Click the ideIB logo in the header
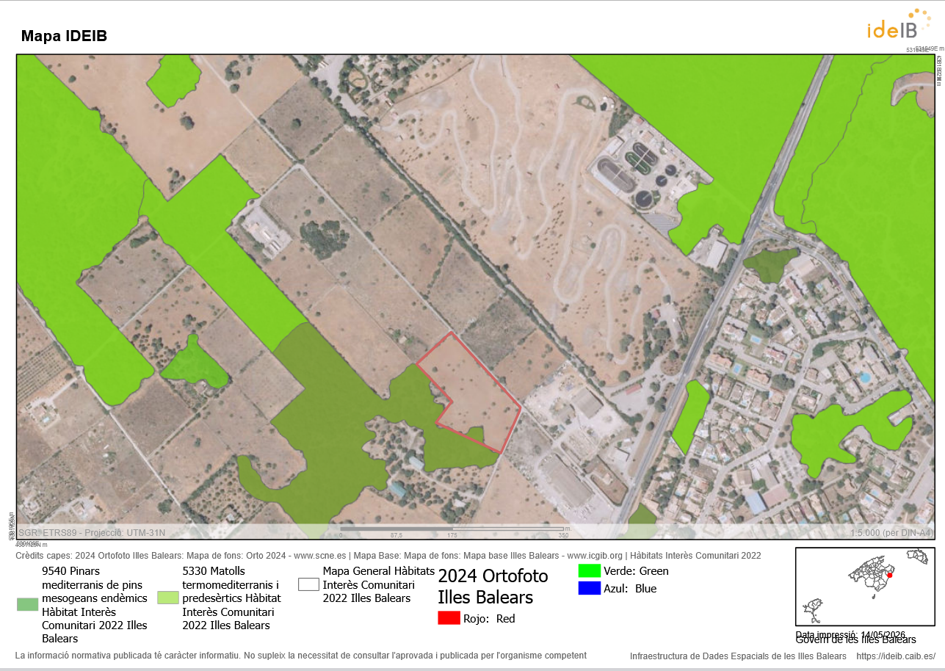The image size is (945, 671). (899, 24)
